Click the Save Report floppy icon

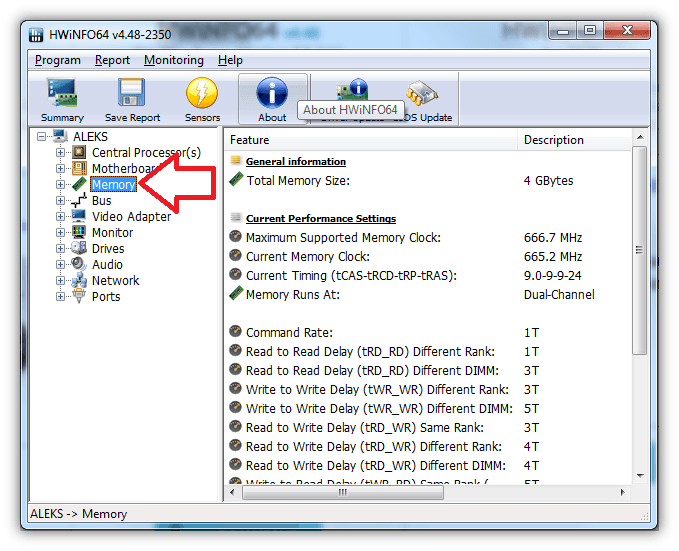coord(132,94)
